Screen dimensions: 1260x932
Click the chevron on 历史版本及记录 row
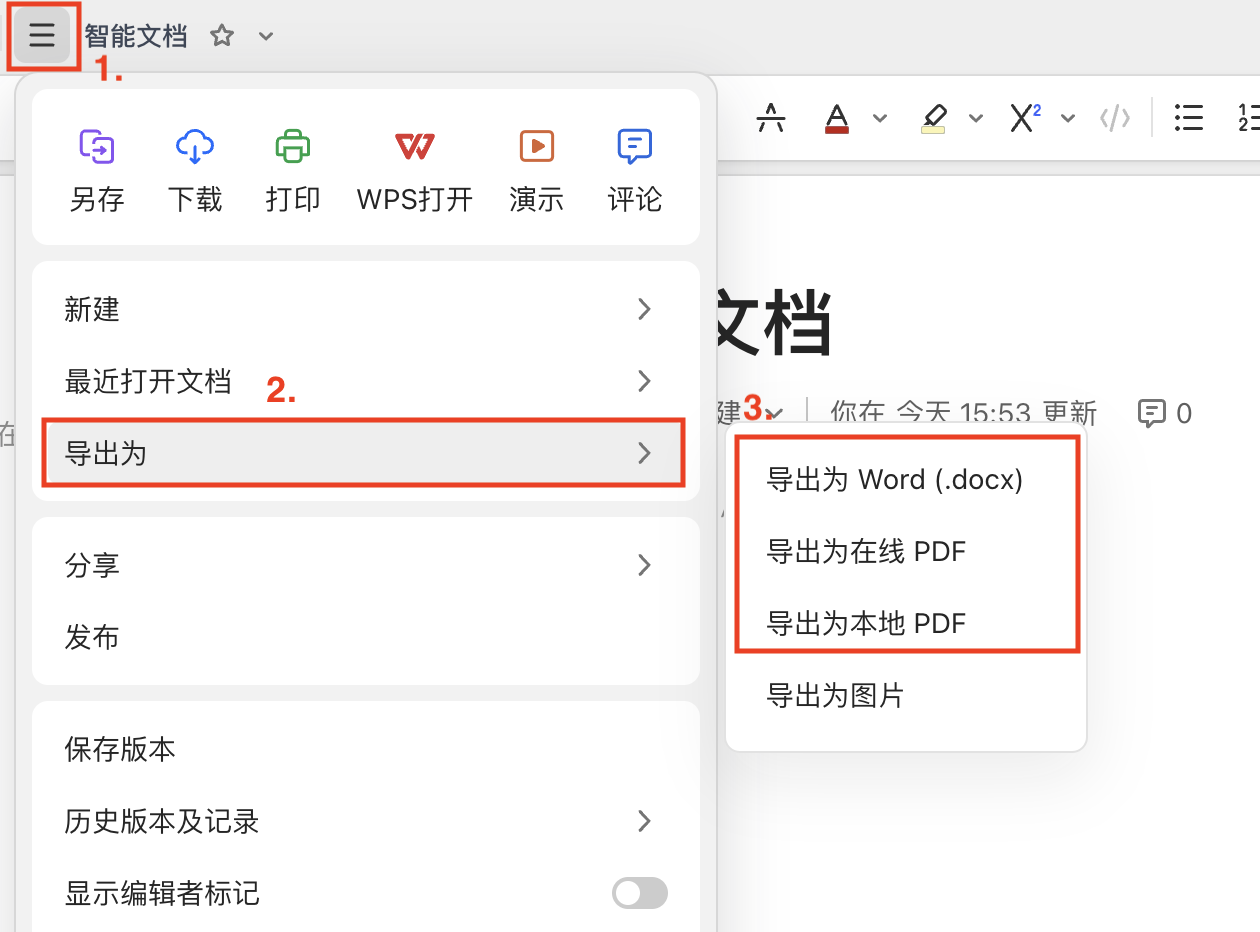pyautogui.click(x=644, y=821)
